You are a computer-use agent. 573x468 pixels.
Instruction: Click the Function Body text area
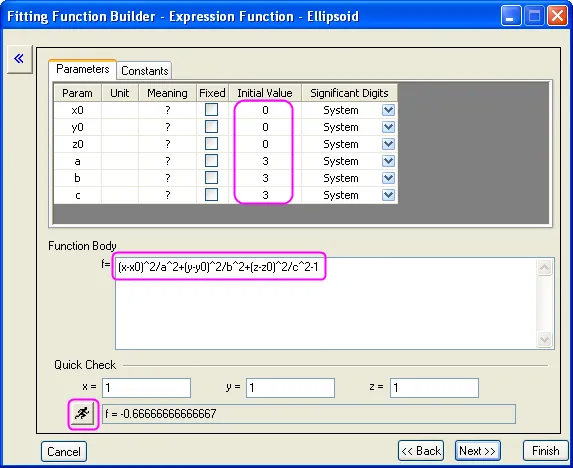point(326,303)
